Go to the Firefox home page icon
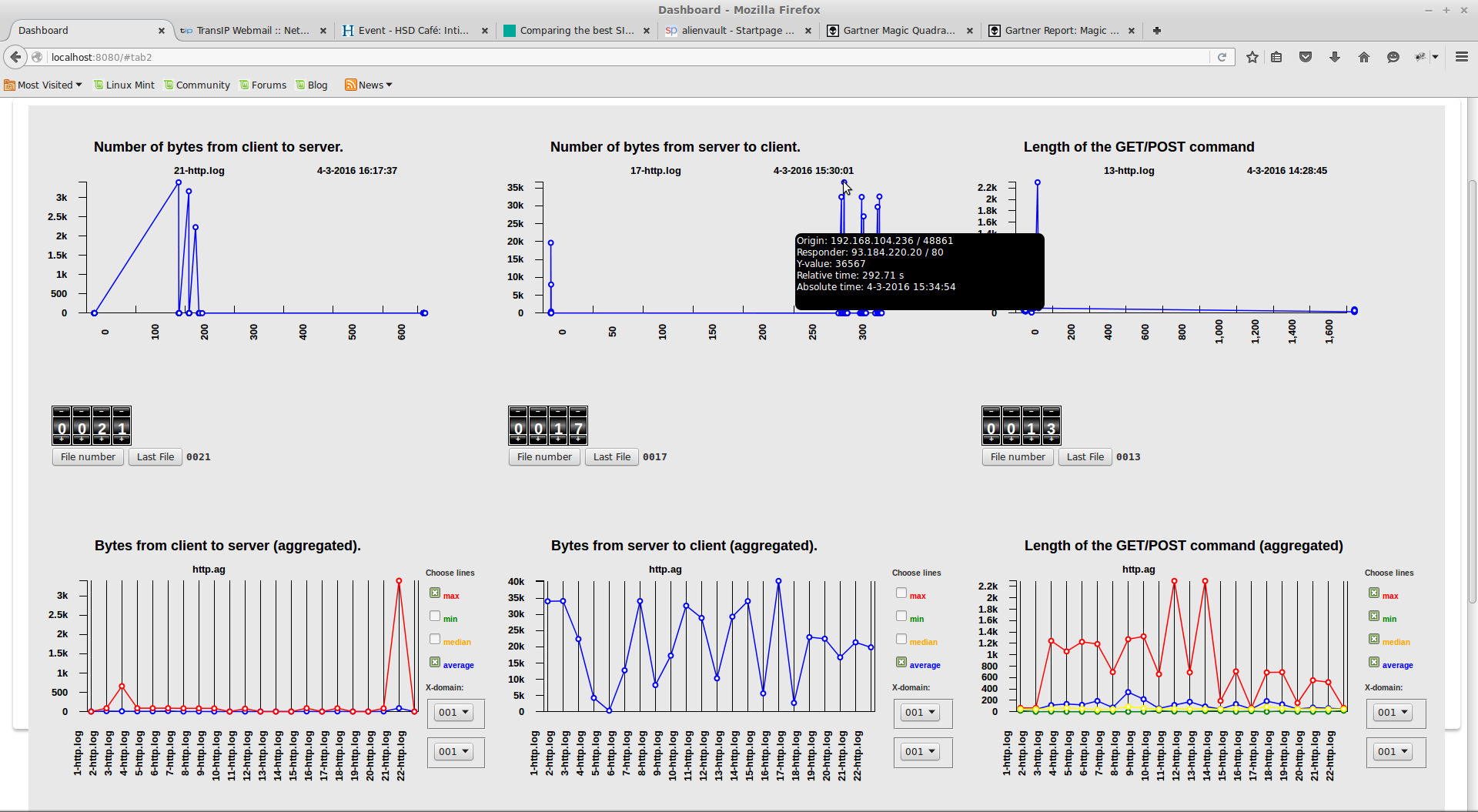This screenshot has height=812, width=1478. (1364, 57)
